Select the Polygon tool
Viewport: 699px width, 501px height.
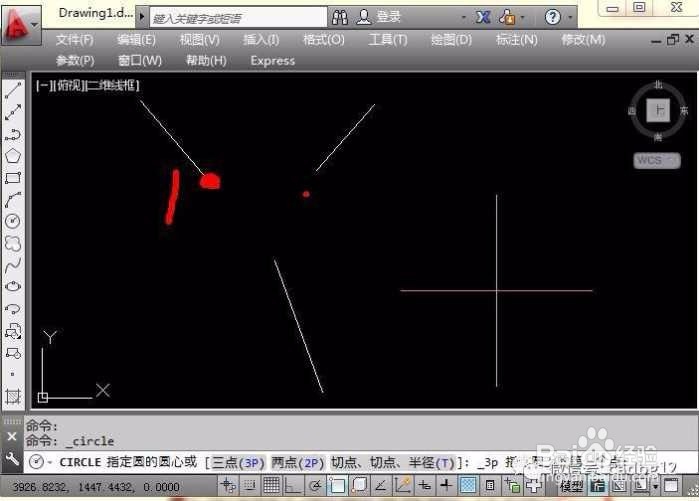(13, 156)
